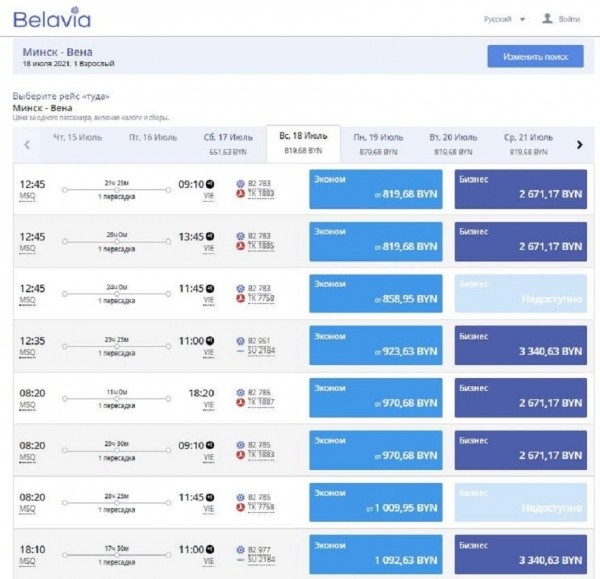
Task: Click the Turkish Airlines icon beside TK 1885
Action: pyautogui.click(x=240, y=245)
